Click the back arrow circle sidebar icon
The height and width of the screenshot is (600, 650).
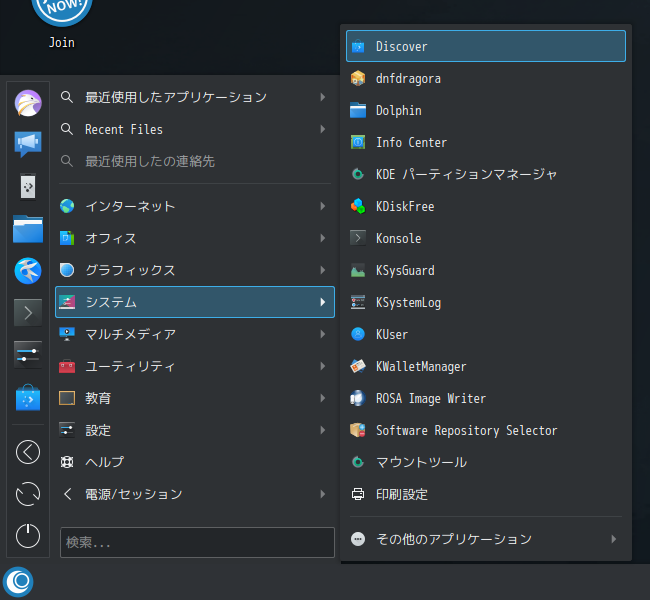pos(28,452)
